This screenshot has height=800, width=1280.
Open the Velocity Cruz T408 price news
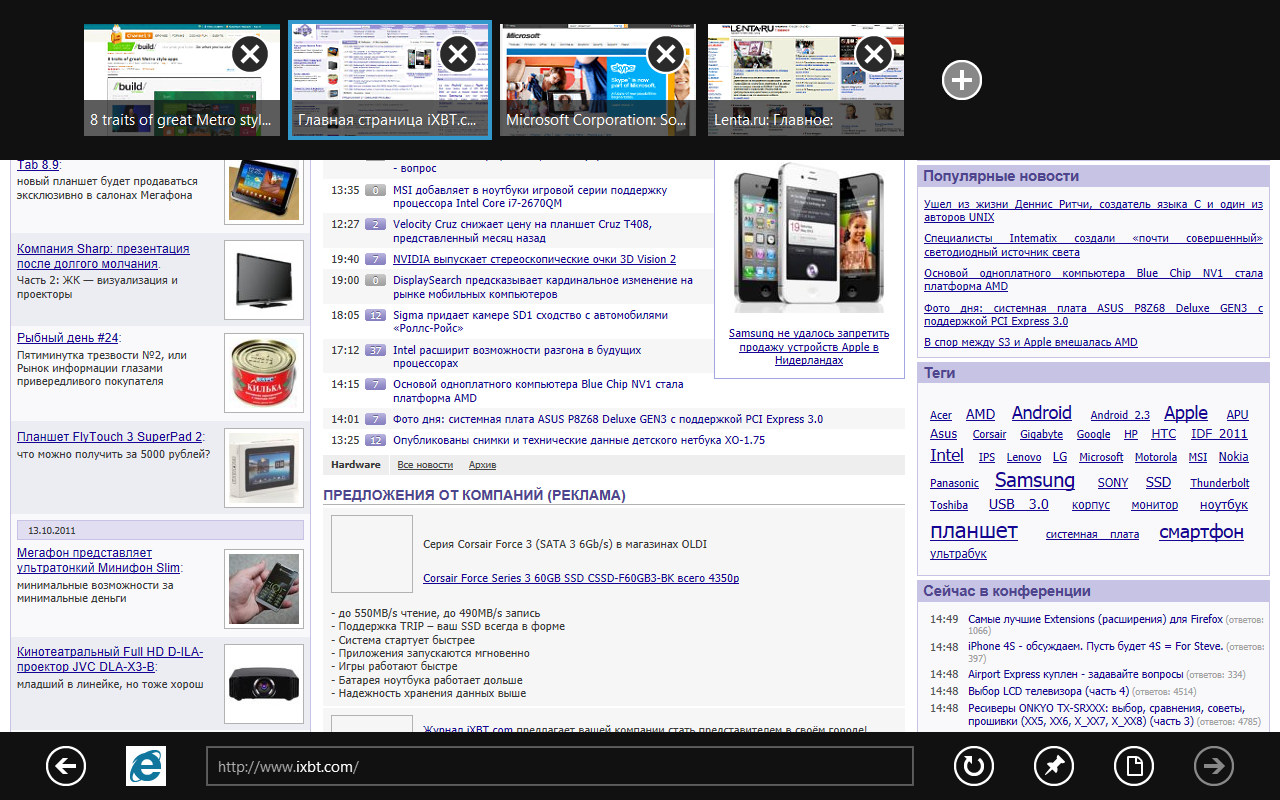point(522,232)
